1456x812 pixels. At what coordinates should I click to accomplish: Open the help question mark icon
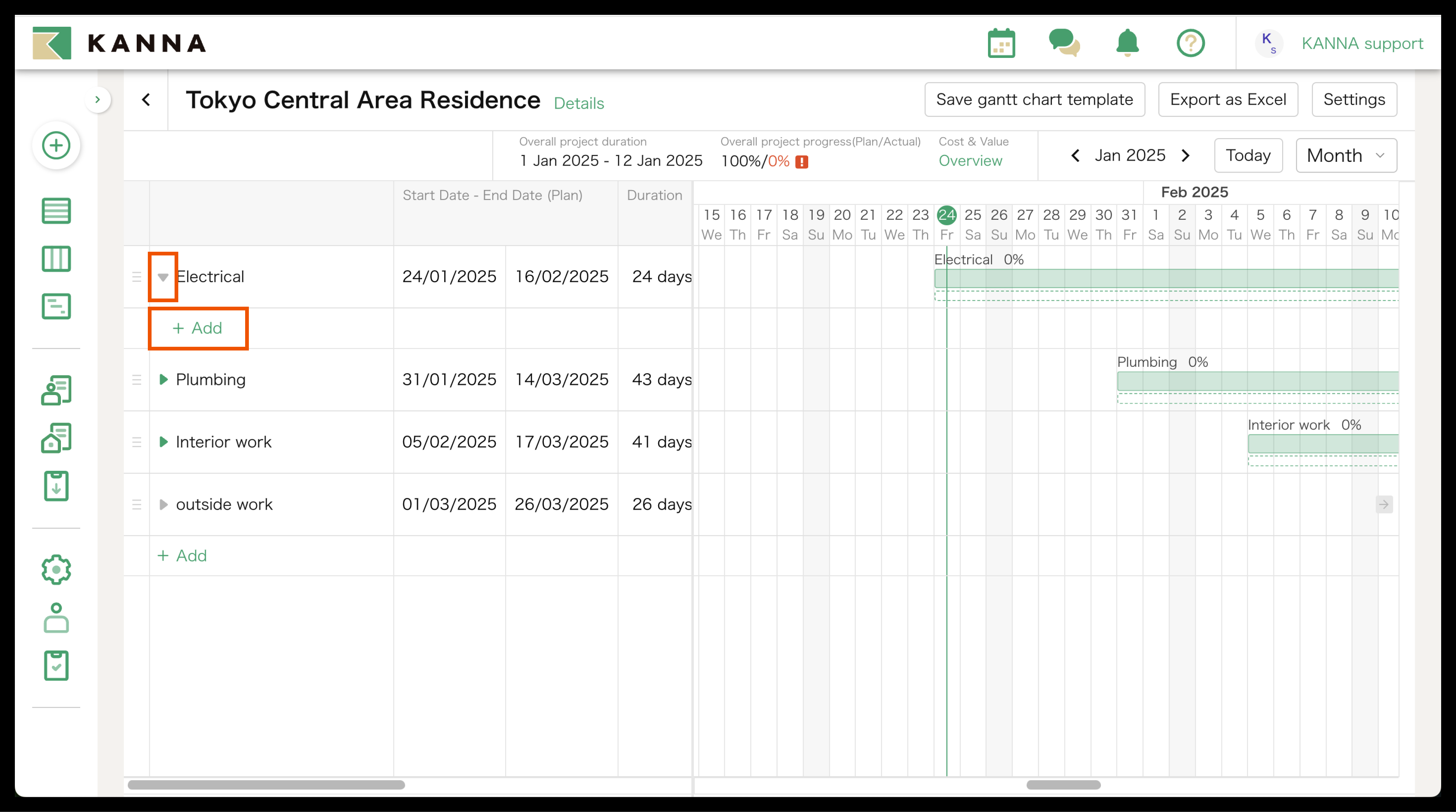[x=1190, y=43]
